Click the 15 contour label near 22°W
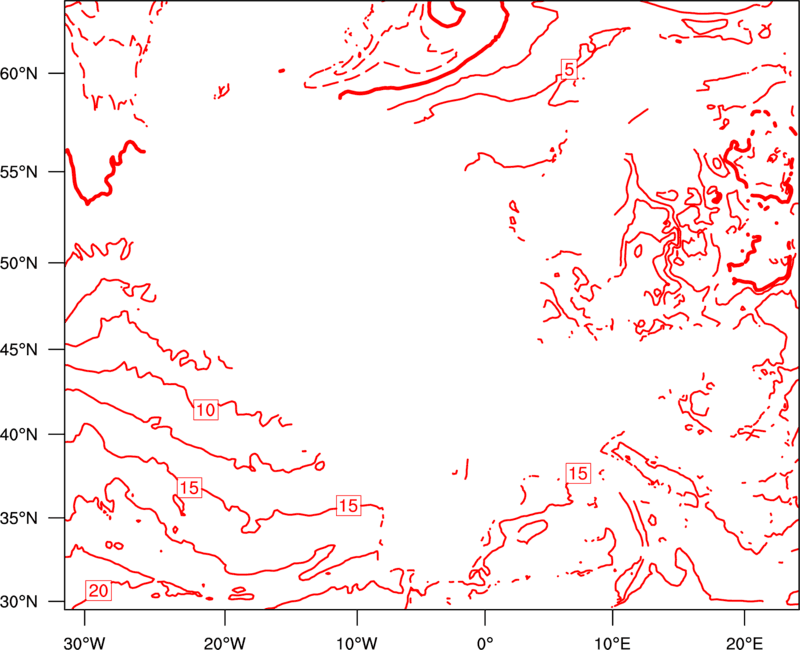Viewport: 800px width, 650px height. pos(189,488)
